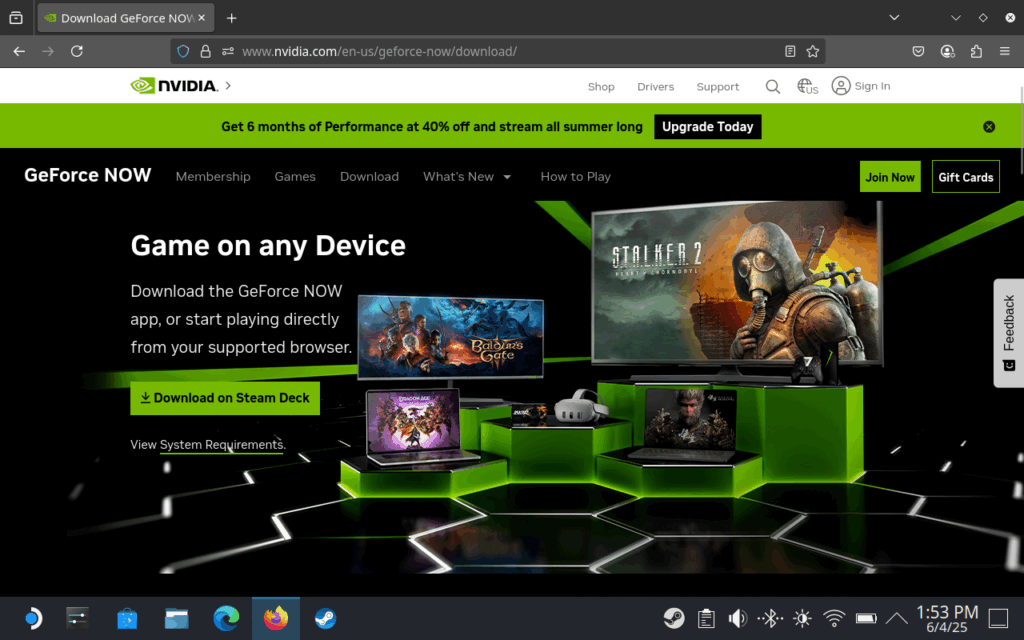The height and width of the screenshot is (640, 1024).
Task: Expand the list all tabs chevron
Action: click(x=894, y=18)
